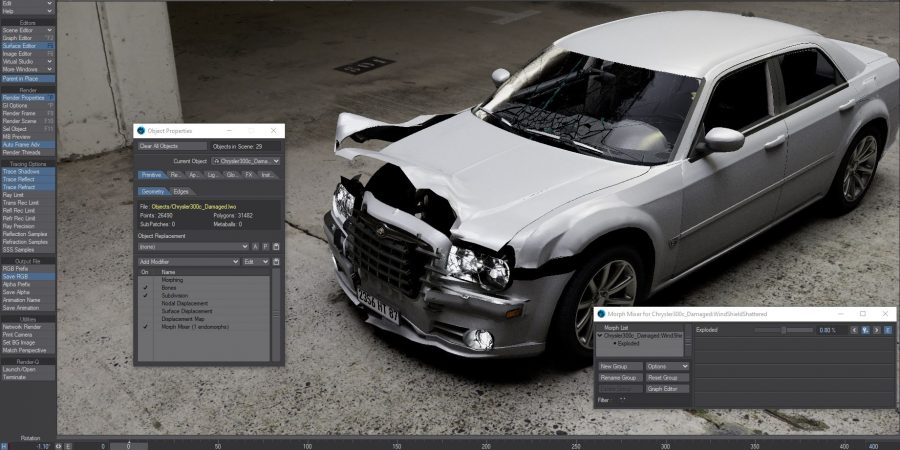
Task: Click New Group in Morph Mixer
Action: click(620, 366)
